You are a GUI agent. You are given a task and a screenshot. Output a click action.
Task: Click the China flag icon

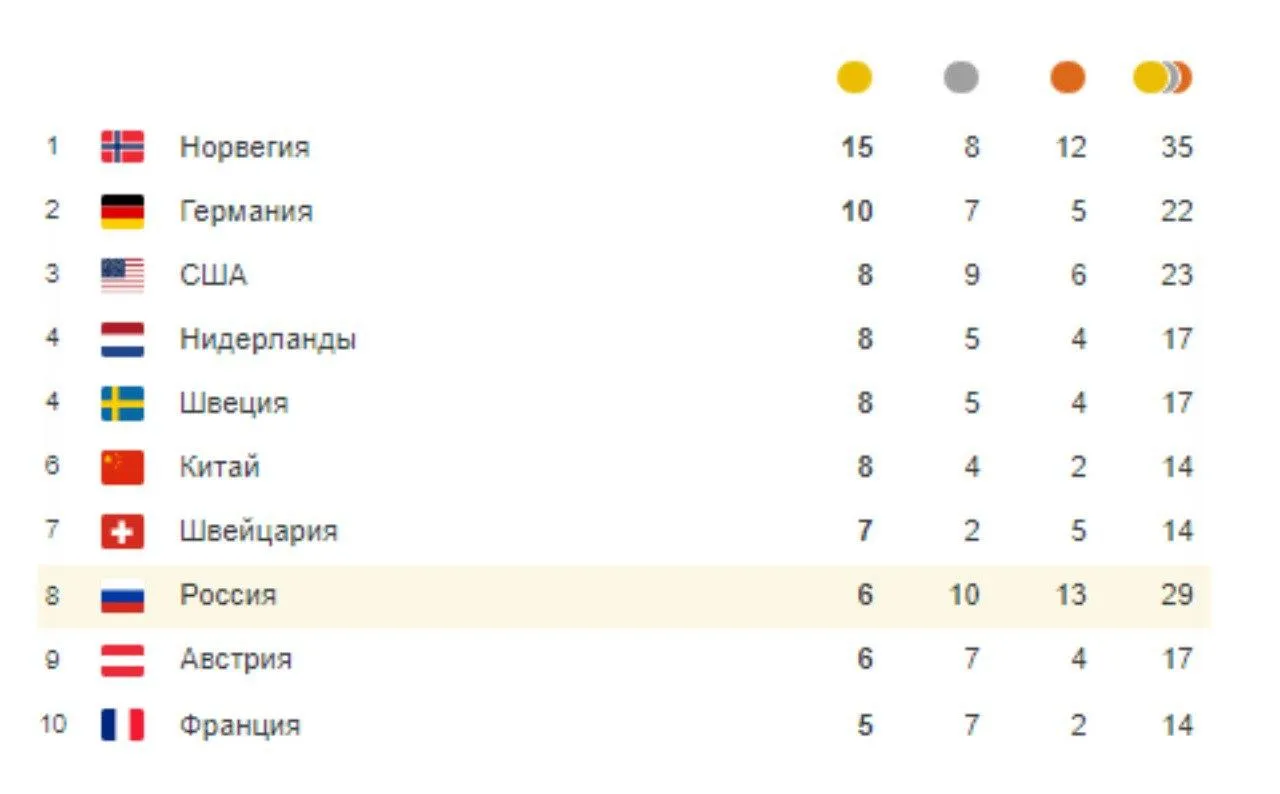(122, 467)
